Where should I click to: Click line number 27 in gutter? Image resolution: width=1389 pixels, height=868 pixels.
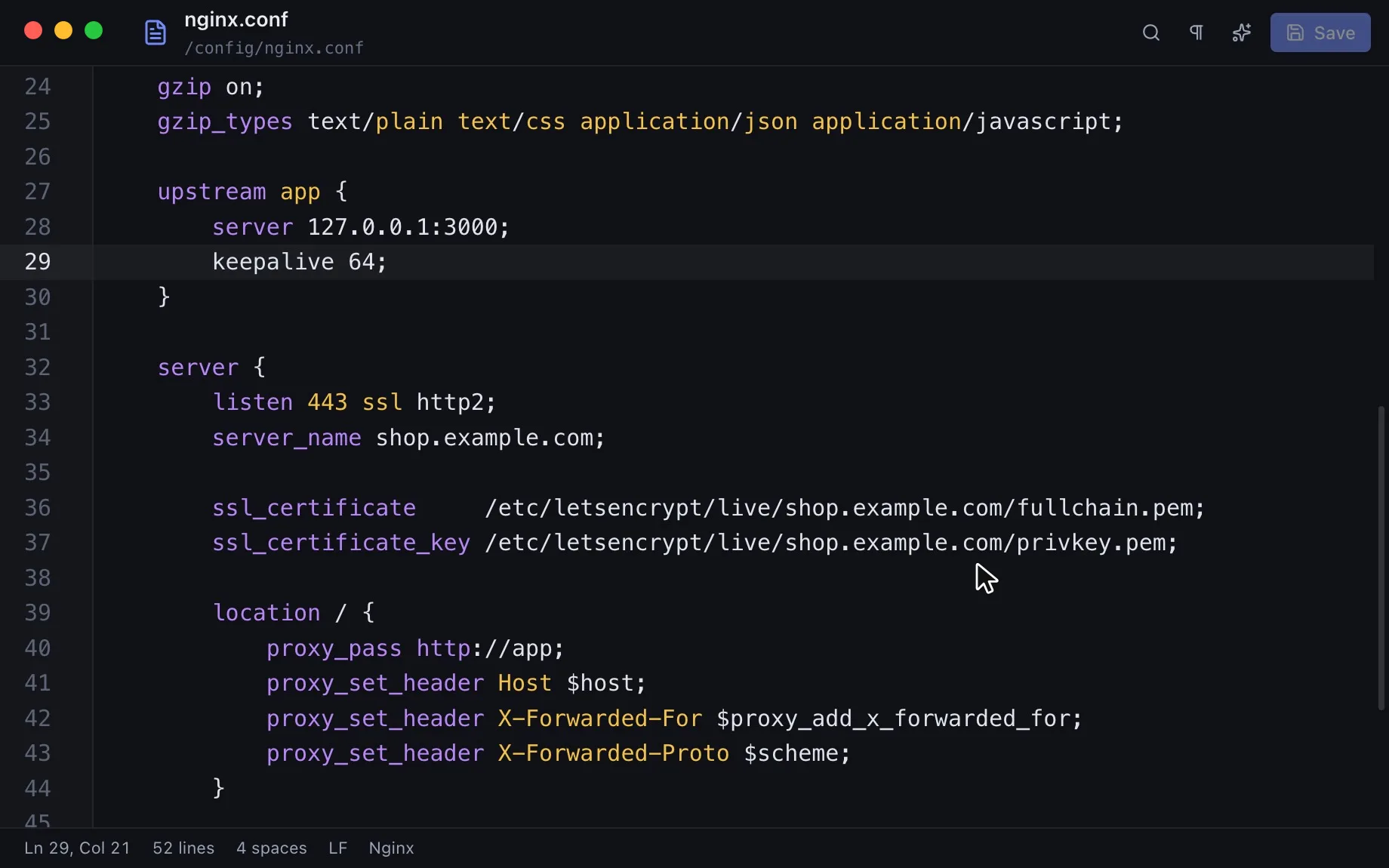tap(38, 192)
